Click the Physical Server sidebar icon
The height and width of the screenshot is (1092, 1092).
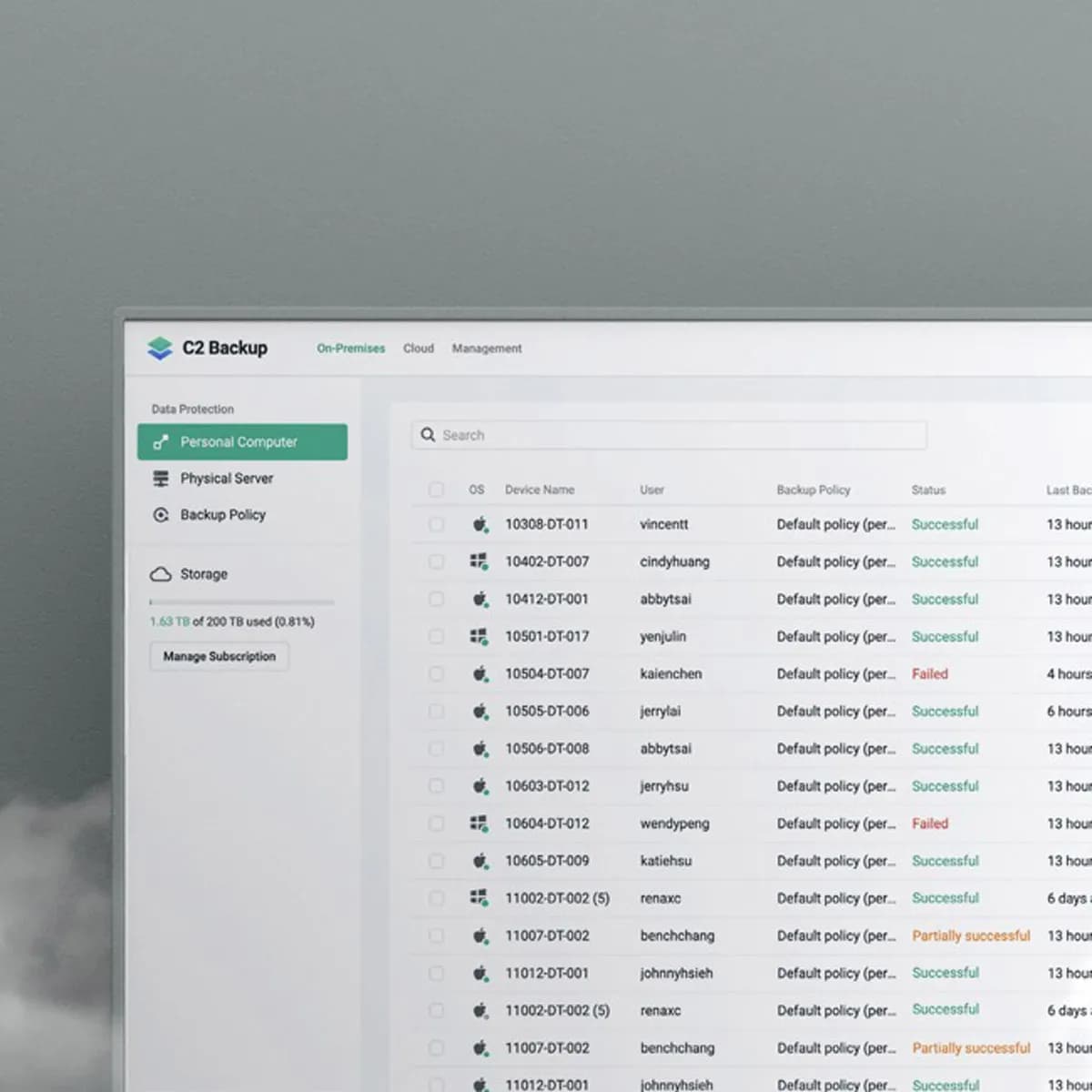click(161, 479)
